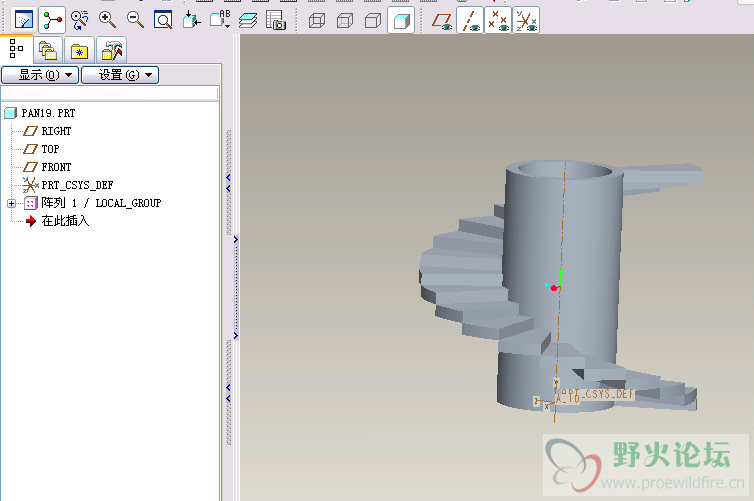Click the 在此插入 insert marker
The image size is (754, 501).
[x=65, y=221]
